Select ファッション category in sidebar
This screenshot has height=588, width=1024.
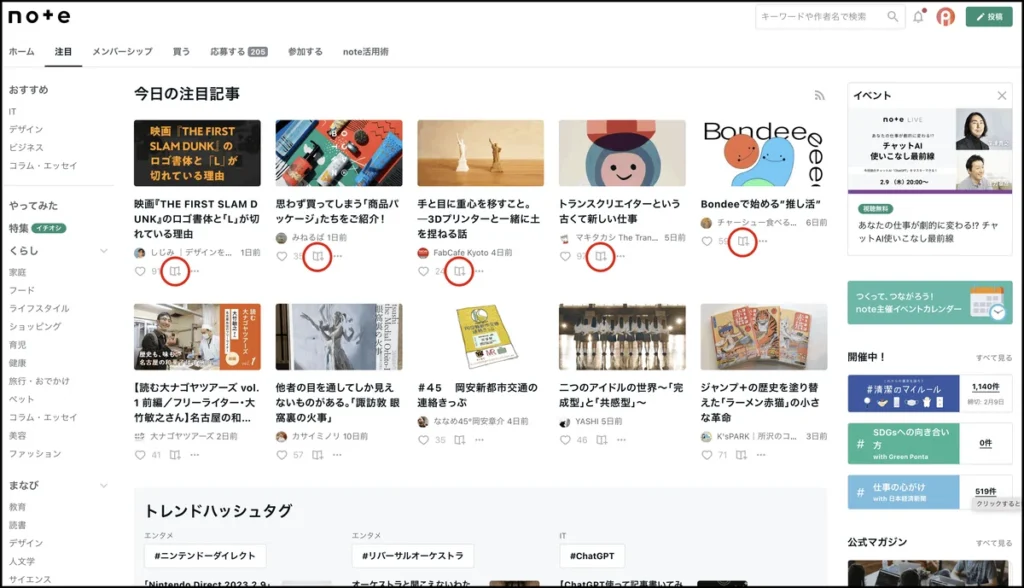pyautogui.click(x=35, y=454)
